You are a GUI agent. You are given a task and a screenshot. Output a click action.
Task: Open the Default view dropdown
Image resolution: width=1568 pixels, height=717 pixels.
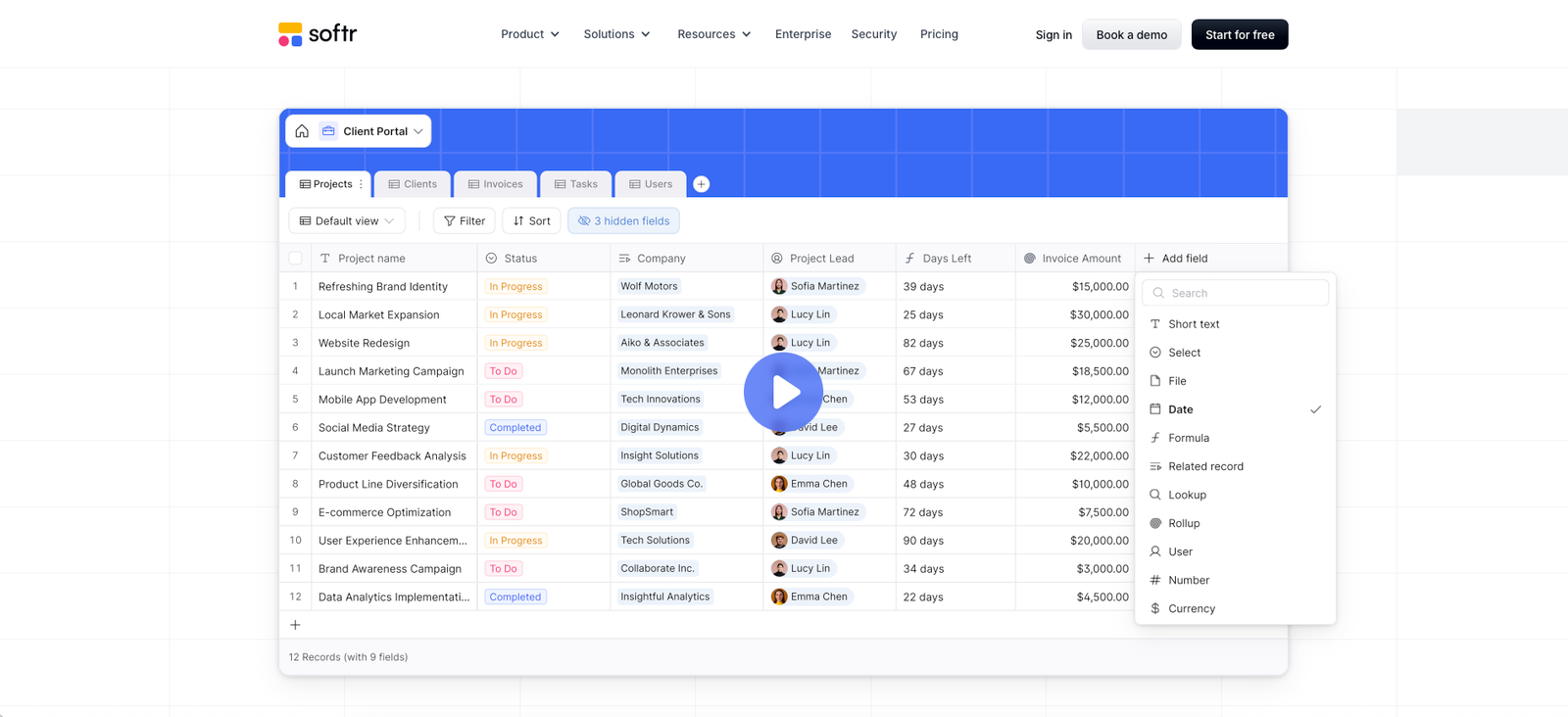tap(346, 221)
